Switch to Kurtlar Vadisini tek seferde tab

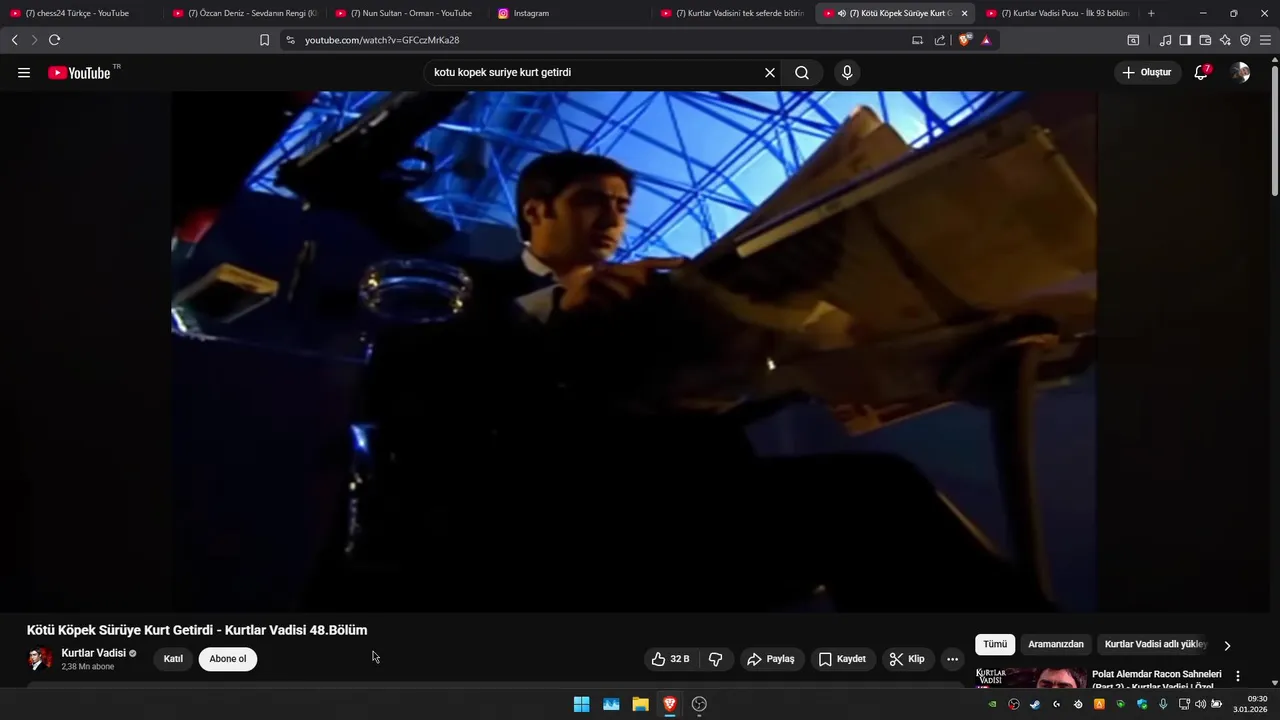pyautogui.click(x=733, y=13)
